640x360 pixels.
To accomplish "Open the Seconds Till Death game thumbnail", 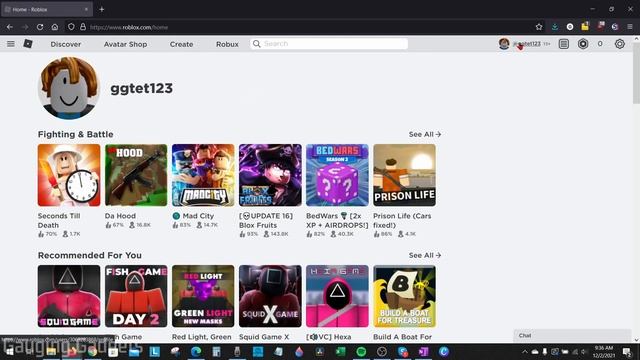I will tap(69, 175).
